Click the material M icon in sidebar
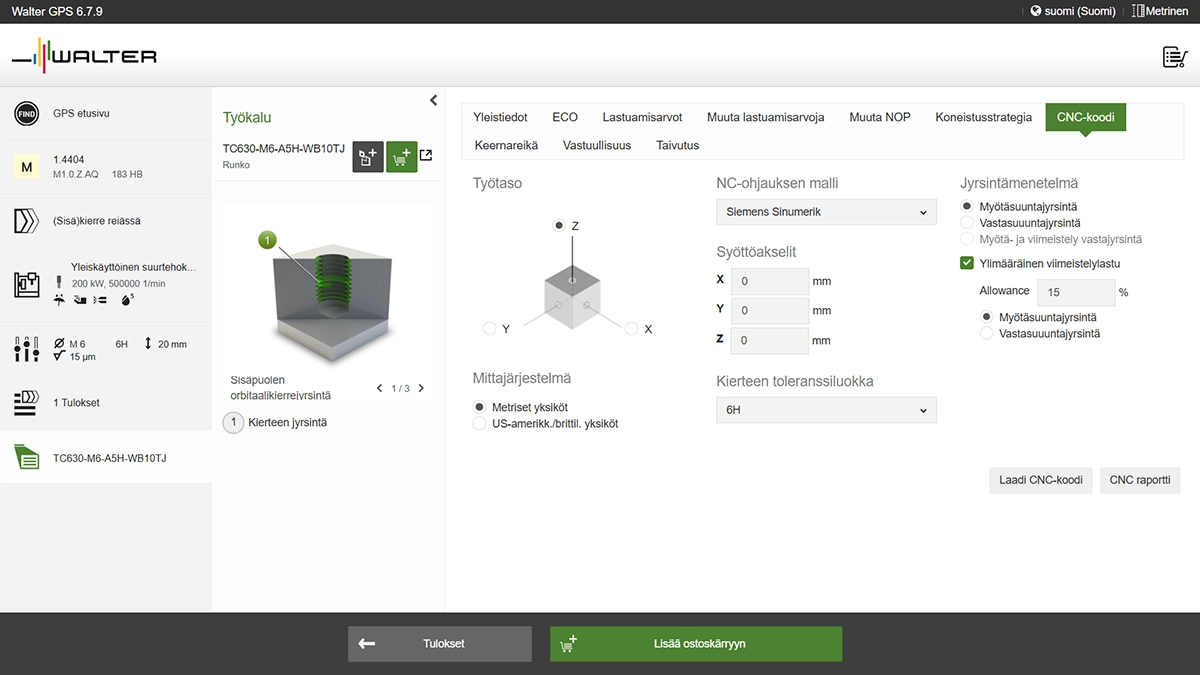 coord(27,166)
